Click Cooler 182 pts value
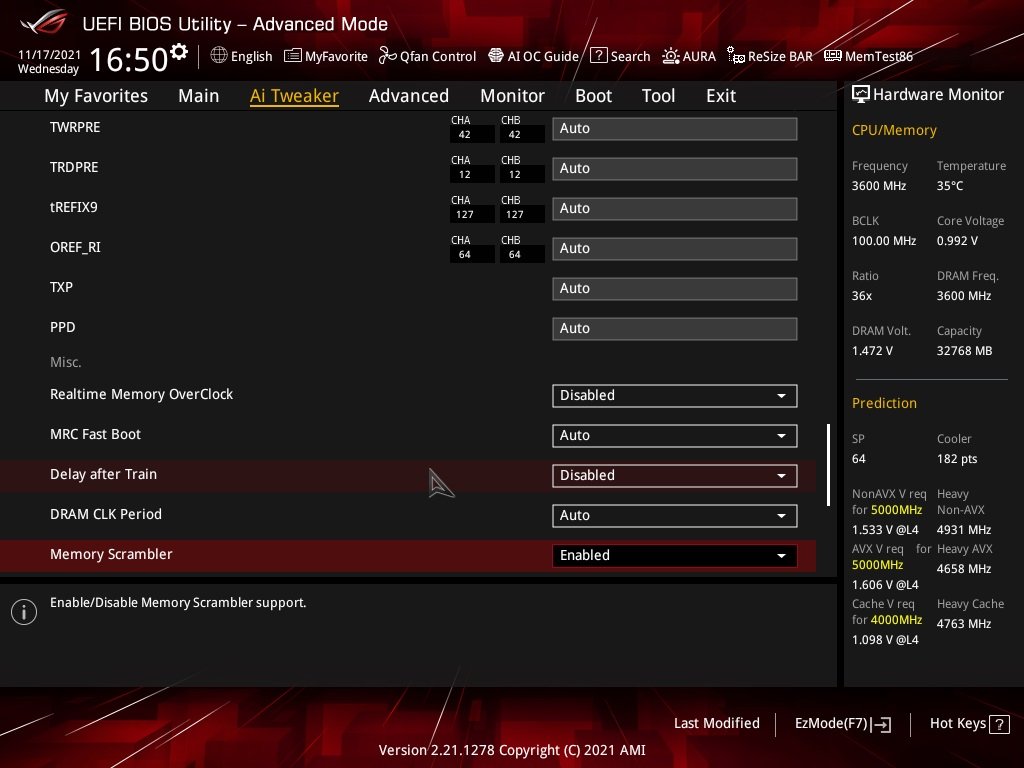 click(957, 458)
